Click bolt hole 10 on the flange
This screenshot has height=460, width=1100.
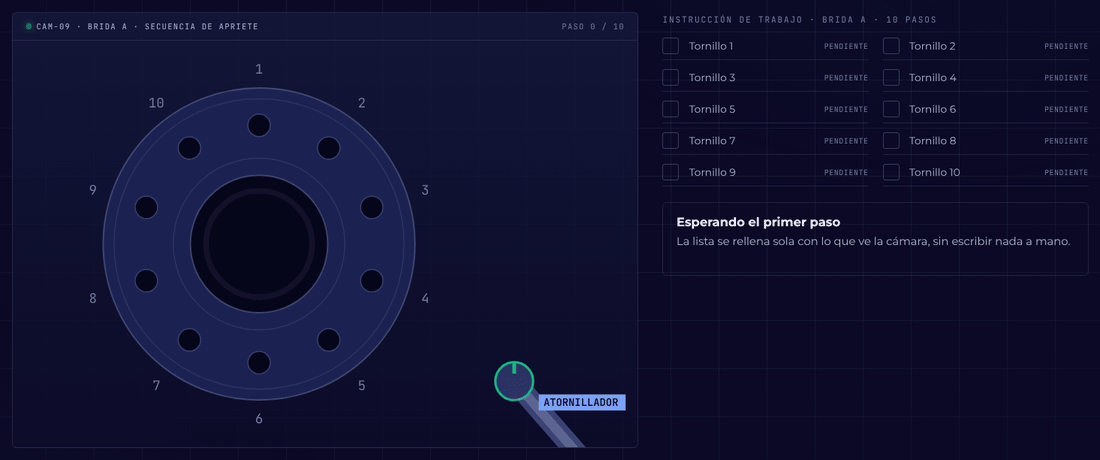(189, 148)
